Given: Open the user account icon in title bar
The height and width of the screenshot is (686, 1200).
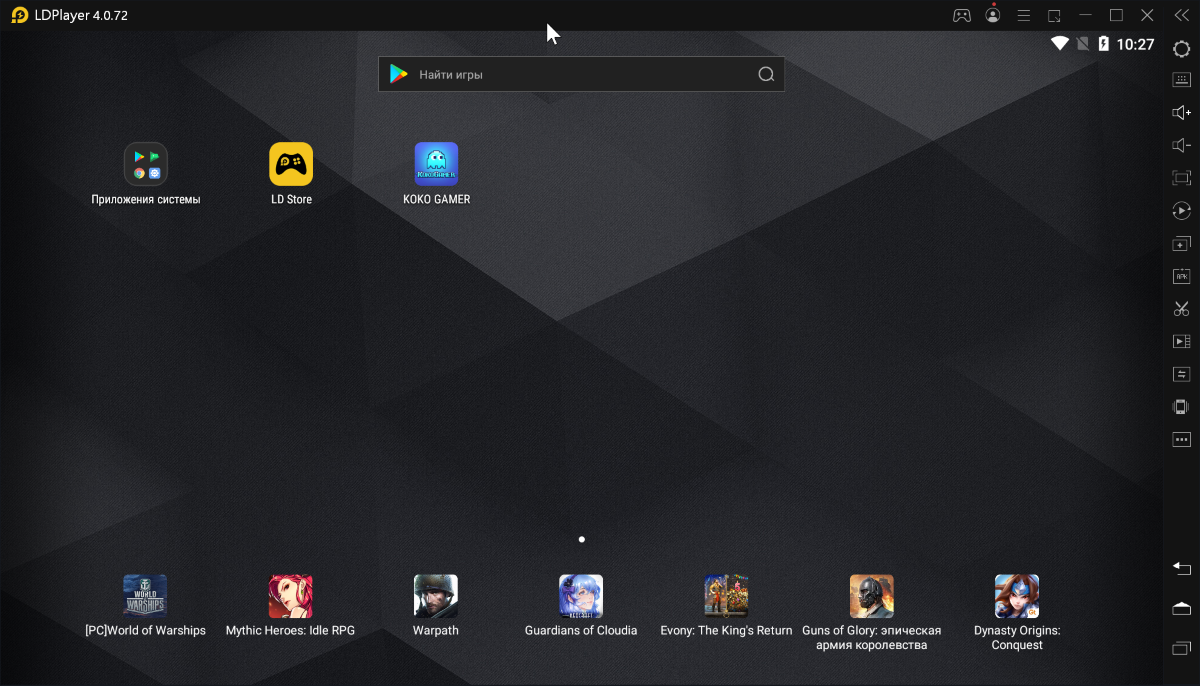Looking at the screenshot, I should [992, 15].
